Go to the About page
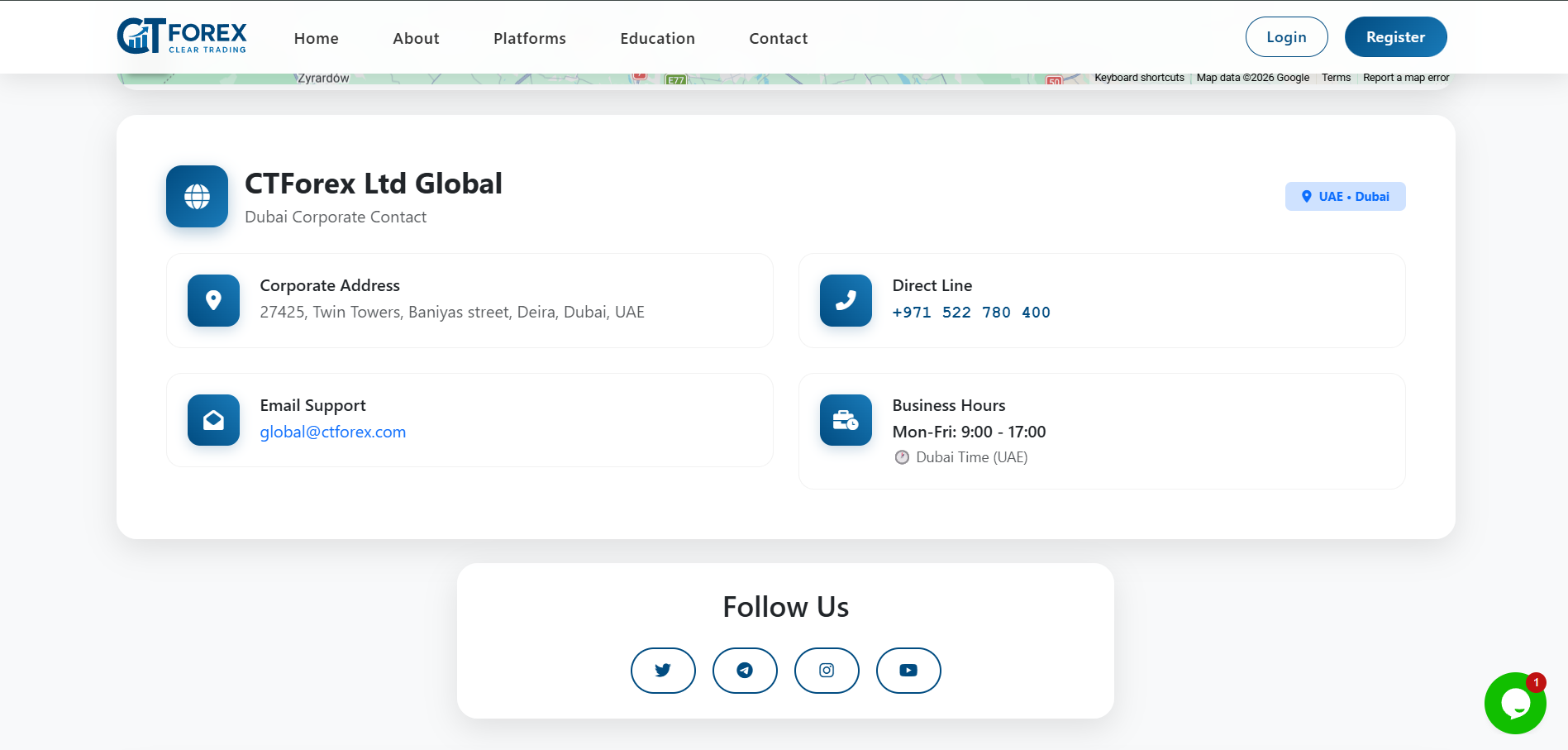This screenshot has width=1568, height=750. tap(416, 38)
